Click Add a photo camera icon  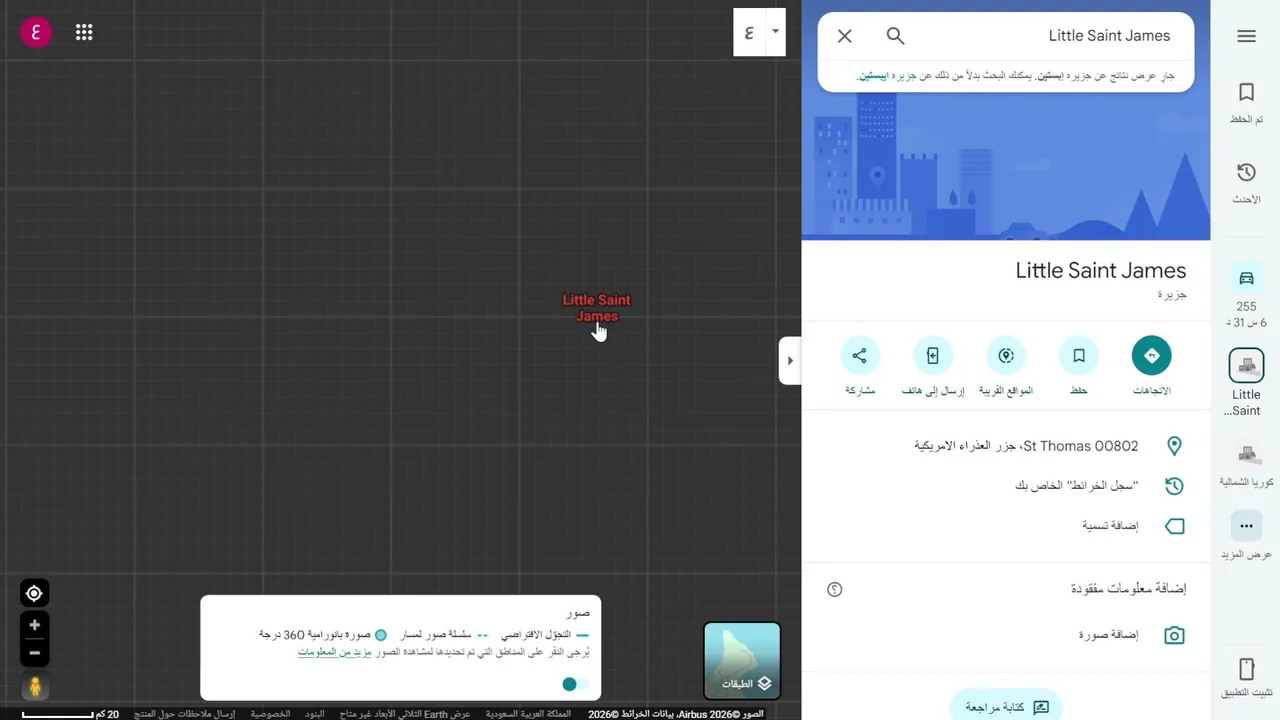pyautogui.click(x=1174, y=635)
